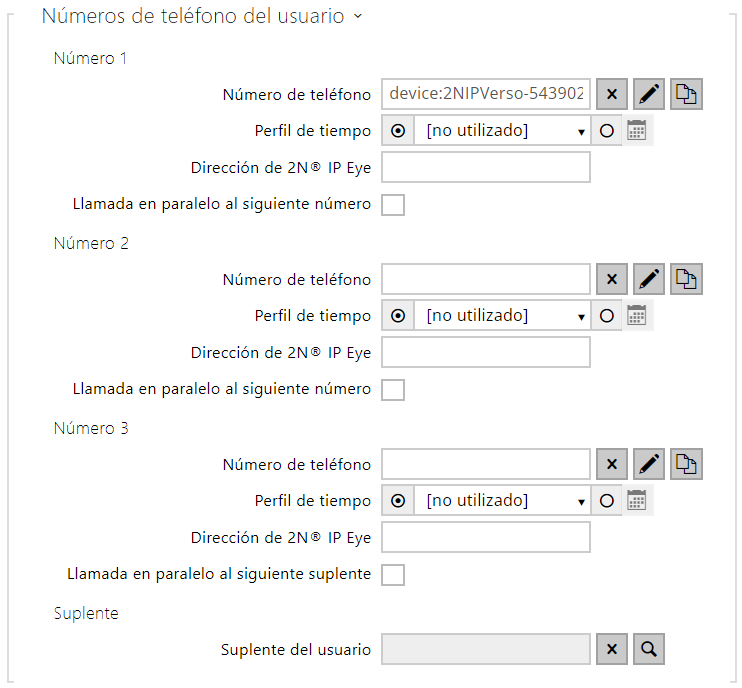The width and height of the screenshot is (742, 688).
Task: Clear the Número 3 phone number
Action: (x=612, y=465)
